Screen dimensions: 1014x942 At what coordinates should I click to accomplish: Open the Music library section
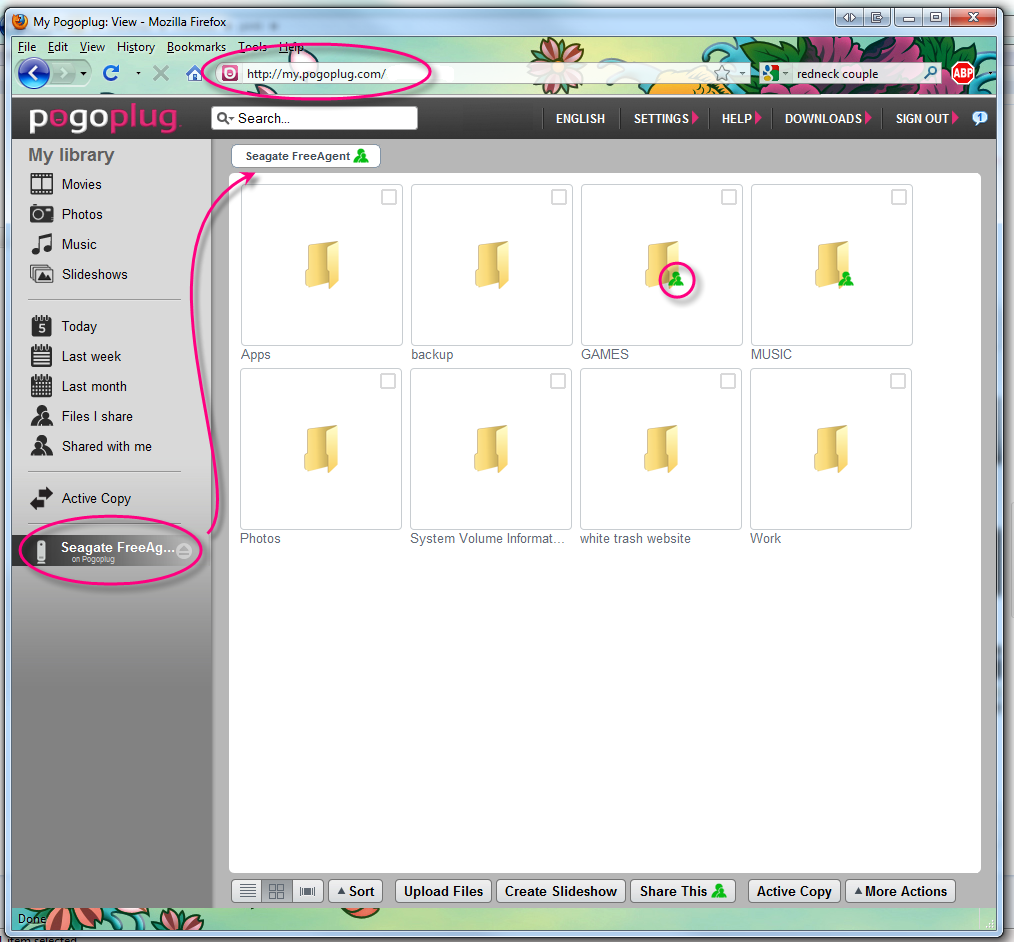[78, 244]
